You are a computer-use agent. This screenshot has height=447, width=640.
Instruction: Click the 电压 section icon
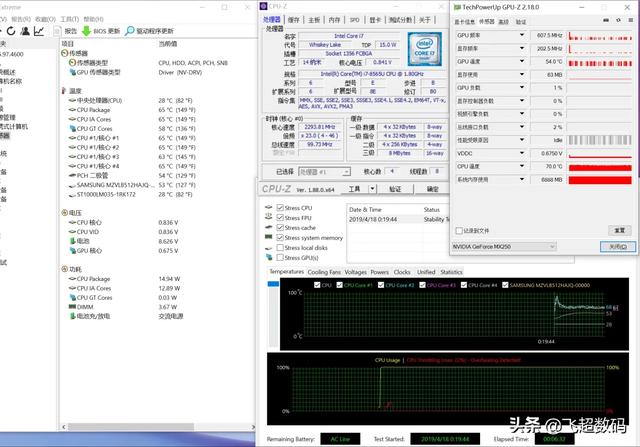[64, 213]
